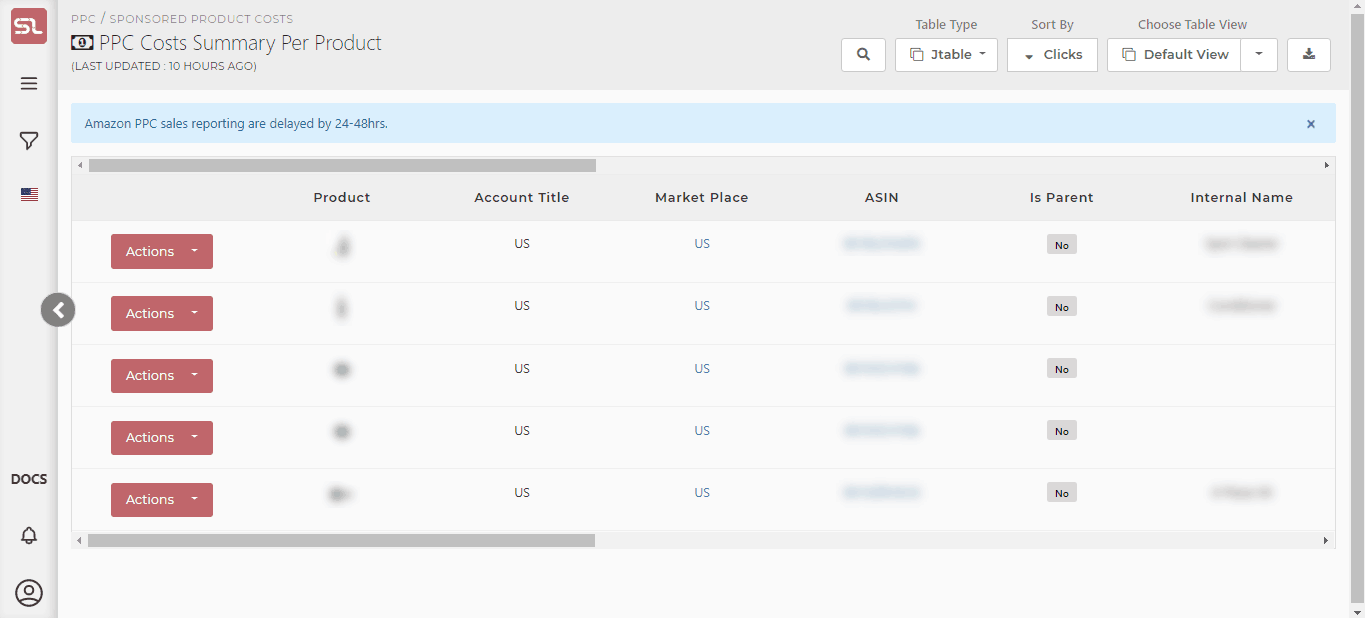This screenshot has height=618, width=1365.
Task: Click the Market Place column header
Action: tap(702, 198)
